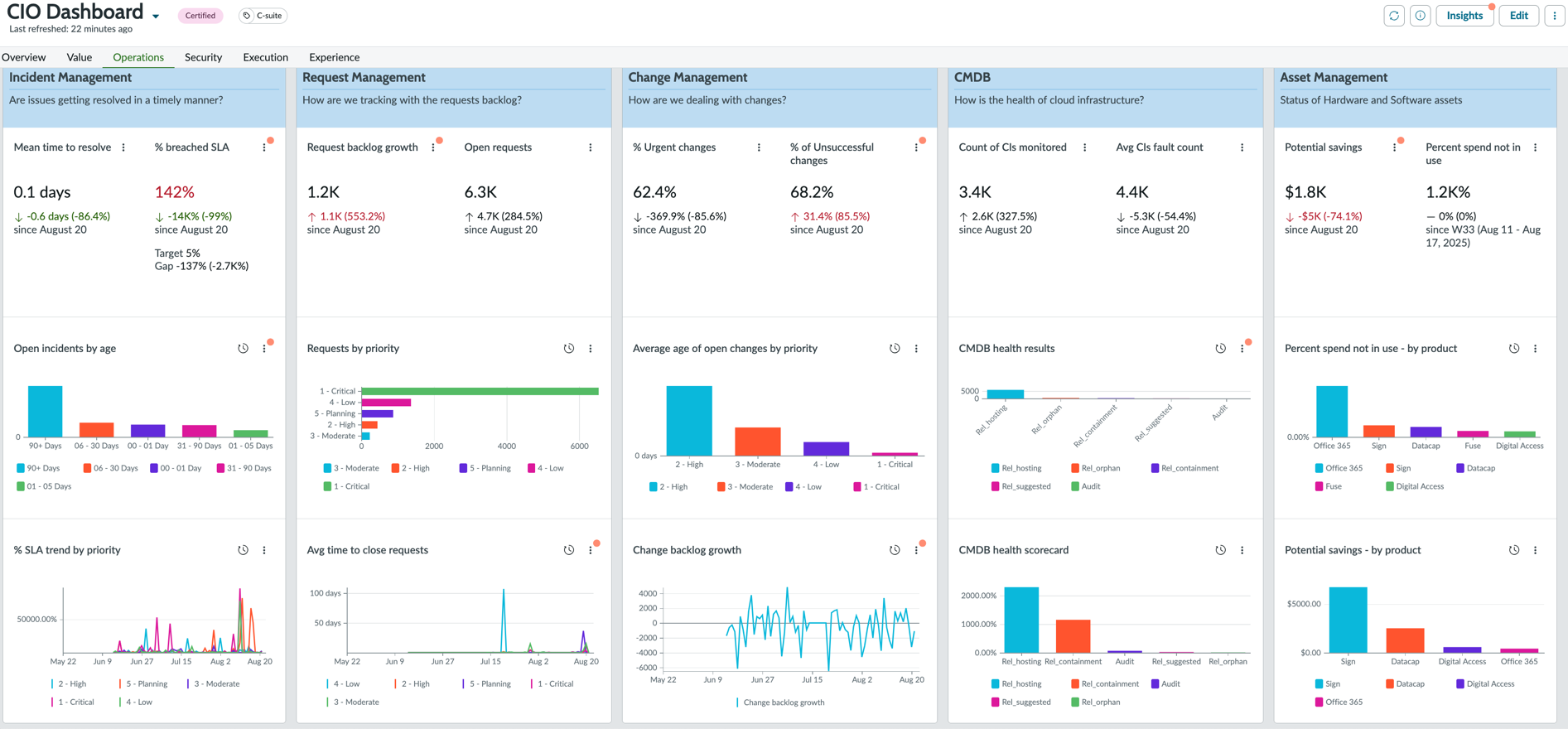
Task: Toggle Office 365 legend in Percent spend chart
Action: [1339, 468]
